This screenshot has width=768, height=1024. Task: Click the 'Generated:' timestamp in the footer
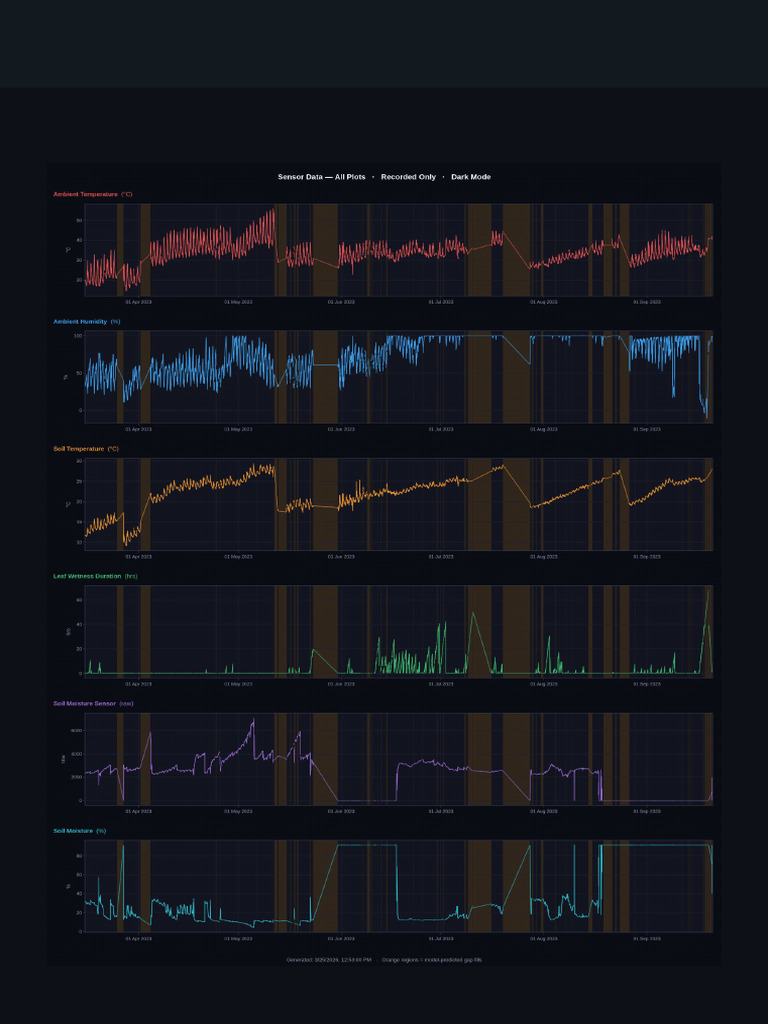point(328,959)
